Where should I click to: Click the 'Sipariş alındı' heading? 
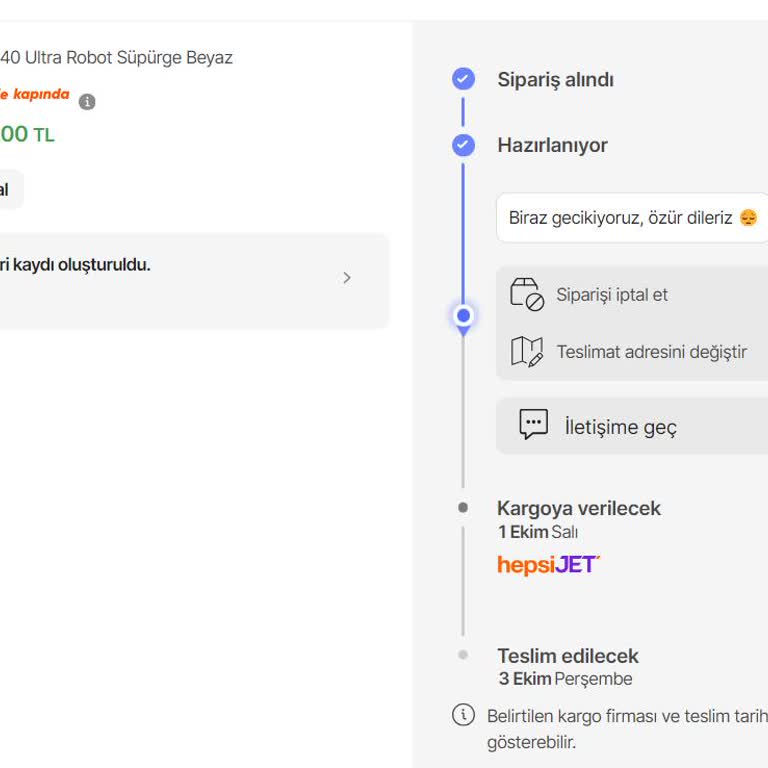tap(555, 80)
